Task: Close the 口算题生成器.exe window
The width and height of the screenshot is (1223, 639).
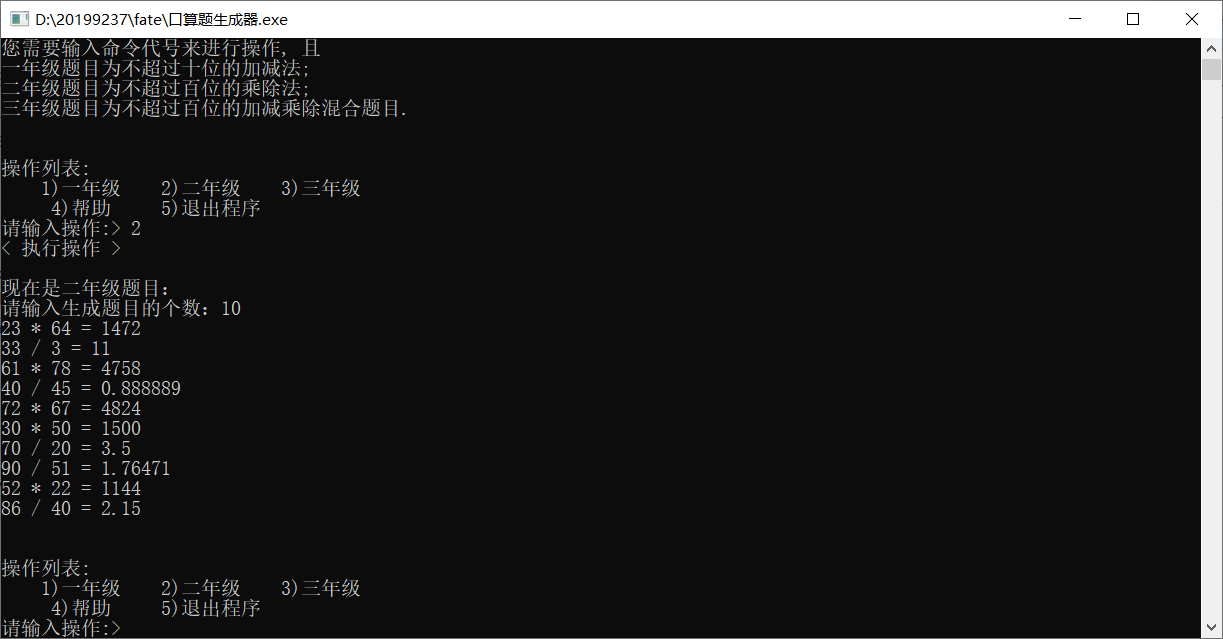Action: pos(1192,18)
